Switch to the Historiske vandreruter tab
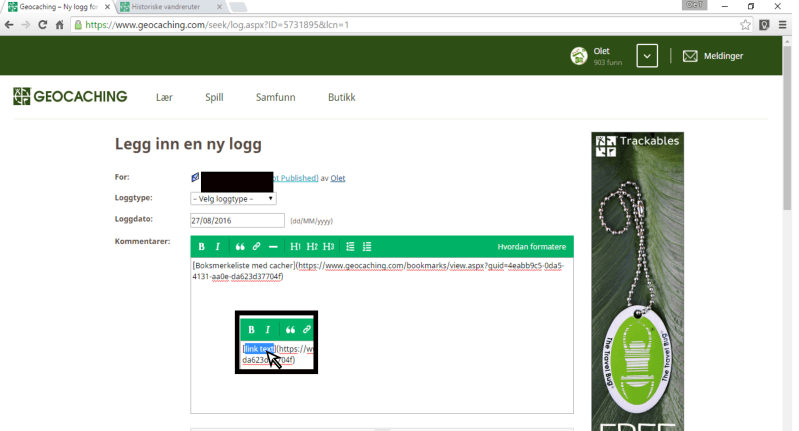Viewport: 799px width, 431px height. point(166,7)
